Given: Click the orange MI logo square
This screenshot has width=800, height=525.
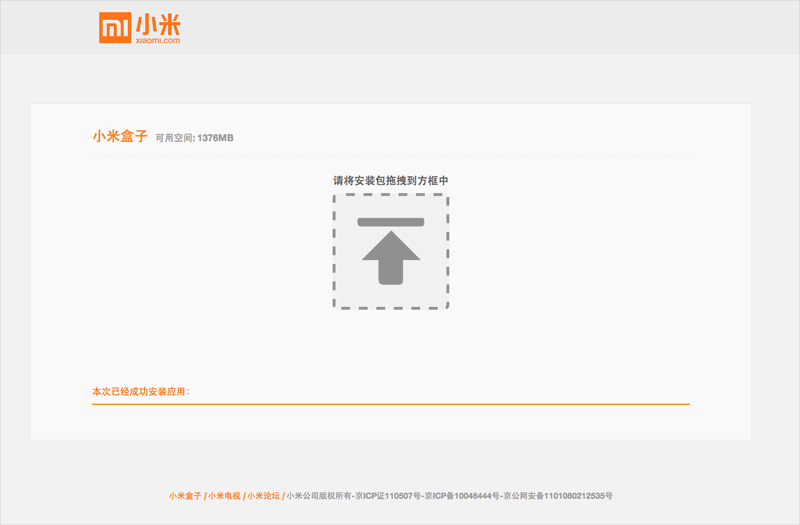Looking at the screenshot, I should 115,28.
